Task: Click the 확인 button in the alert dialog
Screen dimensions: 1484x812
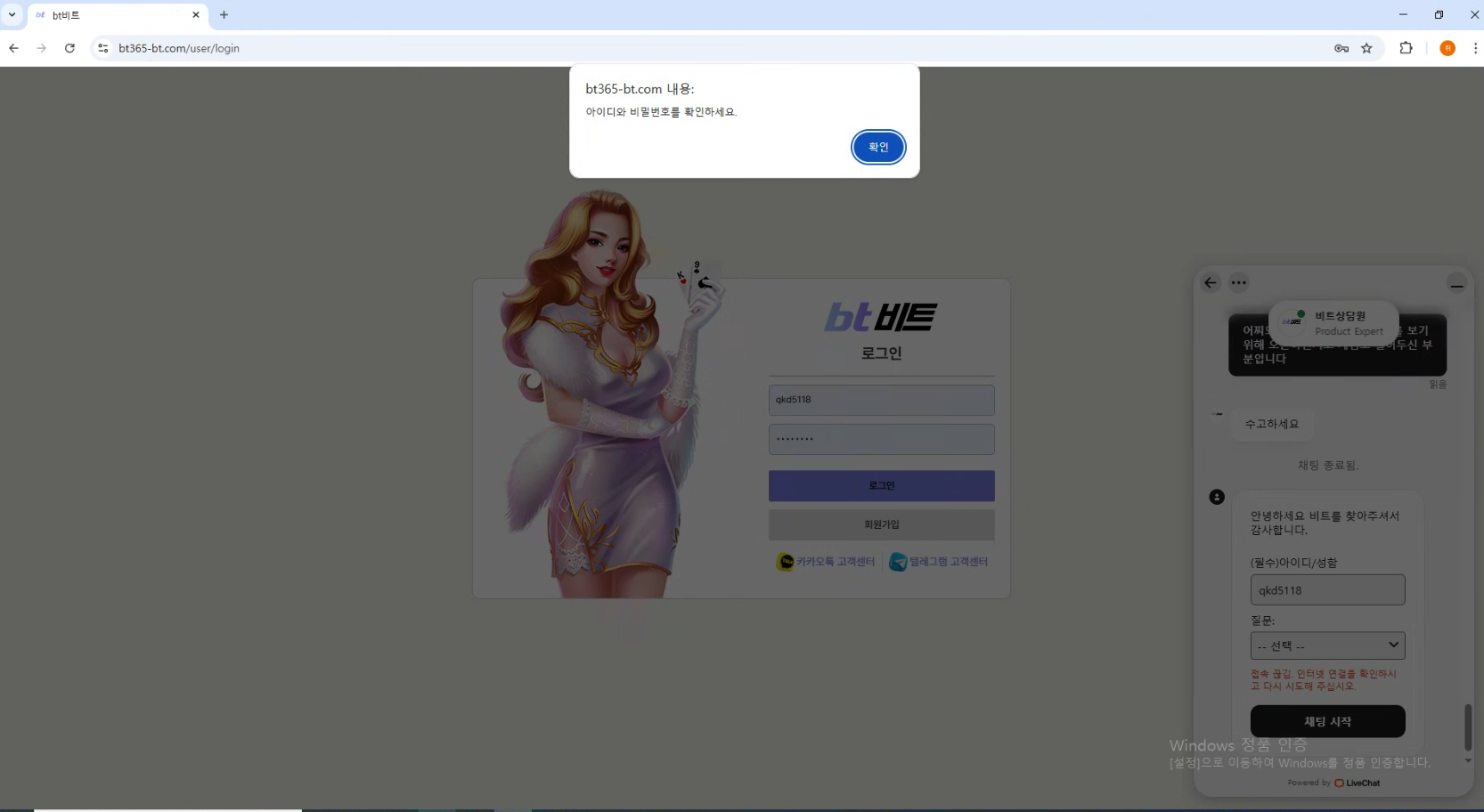Action: (x=878, y=147)
